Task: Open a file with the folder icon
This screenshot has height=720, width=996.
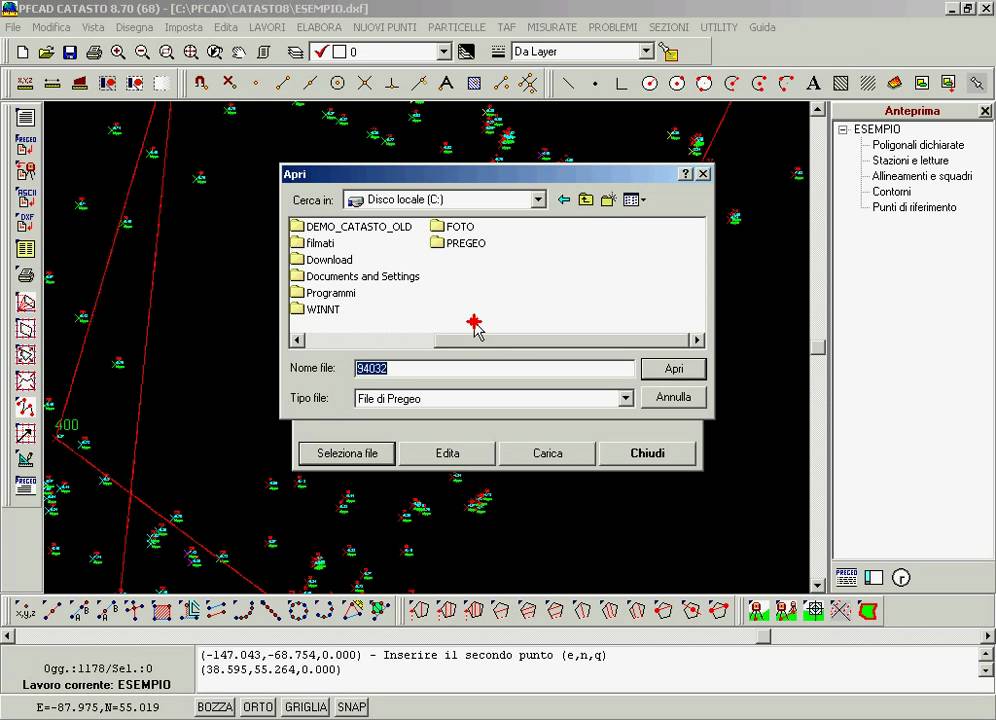Action: coord(46,52)
